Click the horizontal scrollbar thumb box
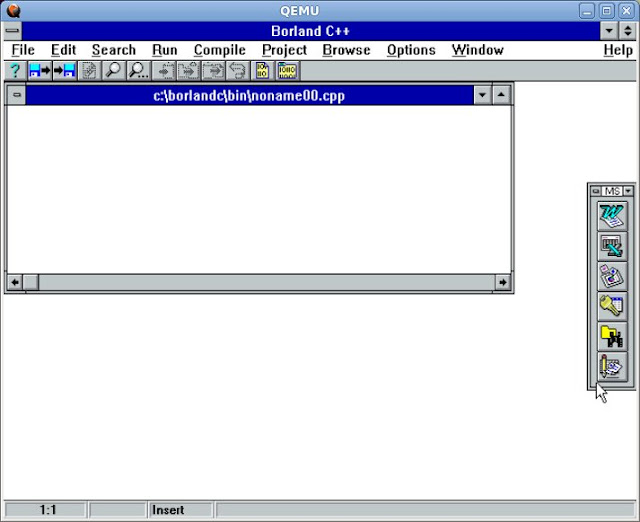 click(31, 282)
